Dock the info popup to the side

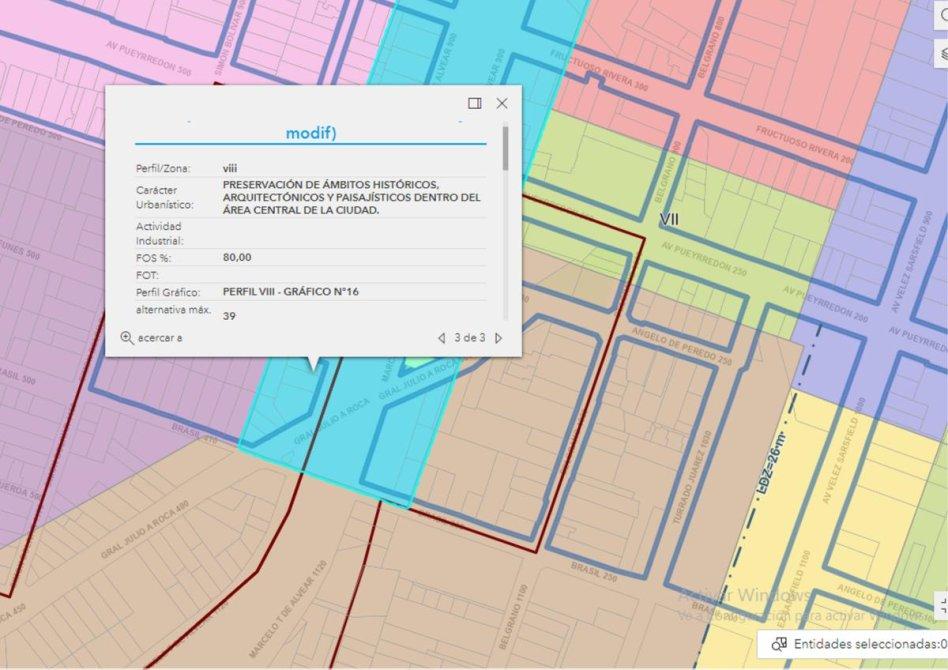pos(475,103)
